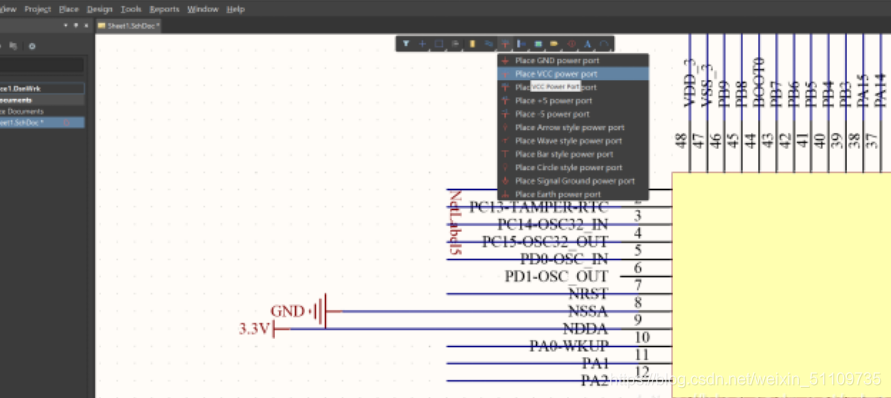Select the 3.3V power port symbol
Screen dimensions: 891x398
tap(264, 329)
